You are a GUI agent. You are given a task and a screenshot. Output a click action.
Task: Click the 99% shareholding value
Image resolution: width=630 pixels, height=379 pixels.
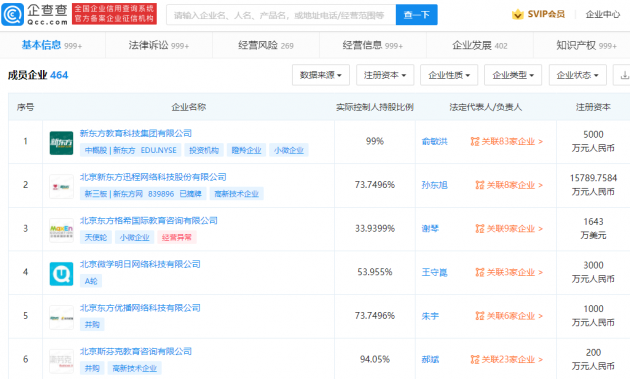(x=374, y=141)
